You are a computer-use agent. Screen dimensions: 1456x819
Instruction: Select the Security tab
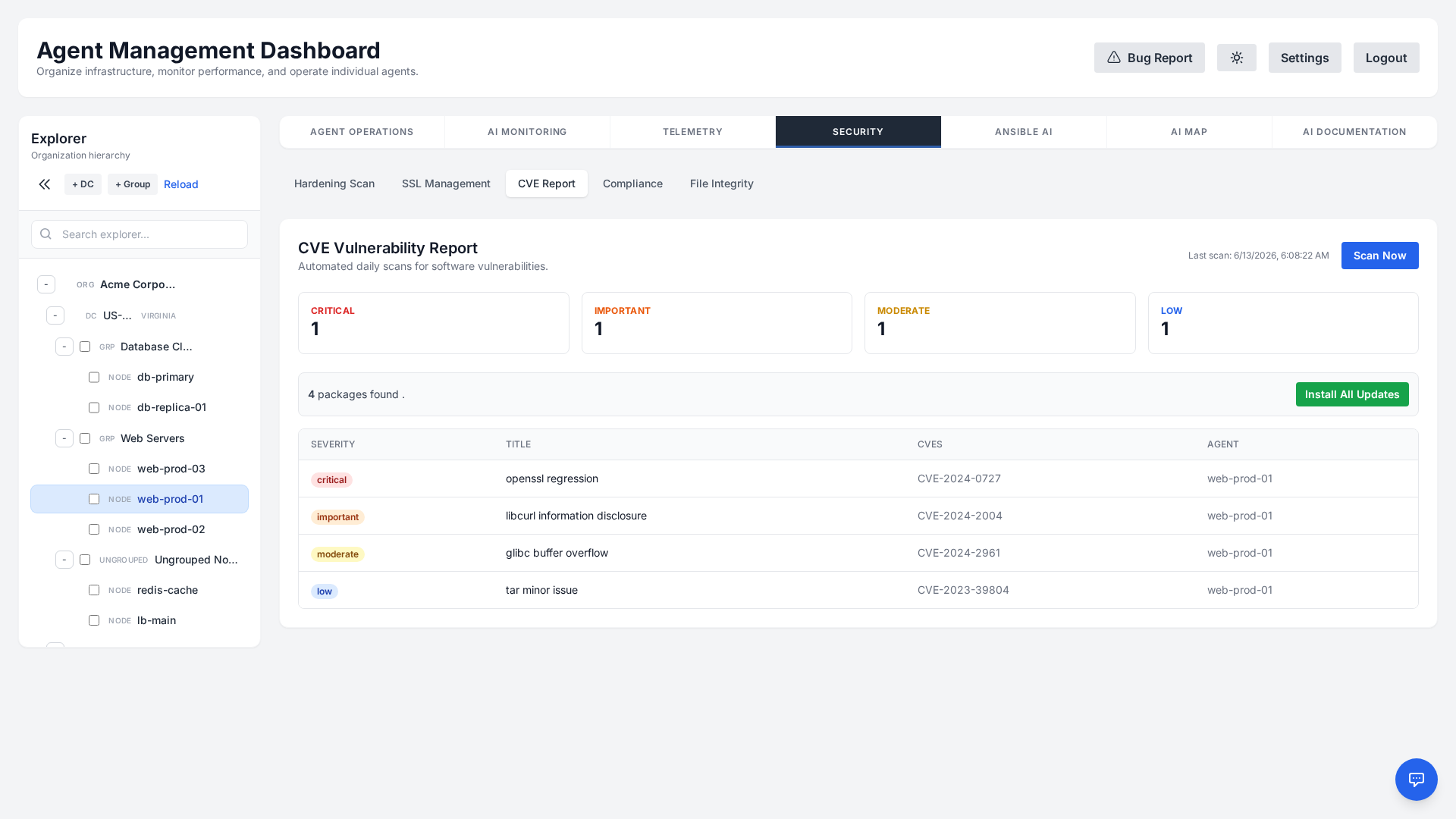(858, 132)
